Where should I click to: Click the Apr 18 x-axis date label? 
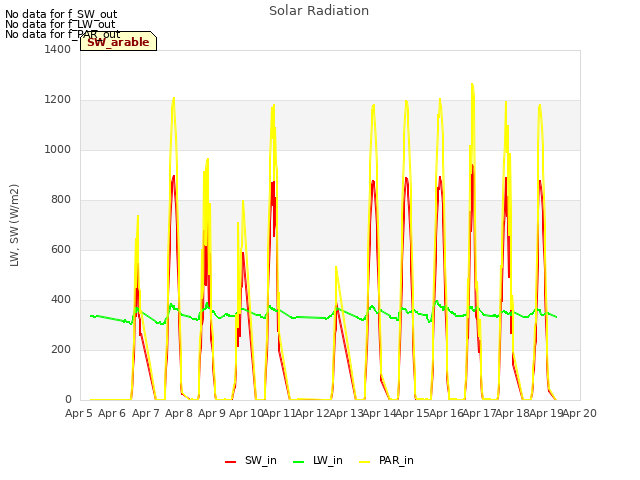(x=513, y=413)
